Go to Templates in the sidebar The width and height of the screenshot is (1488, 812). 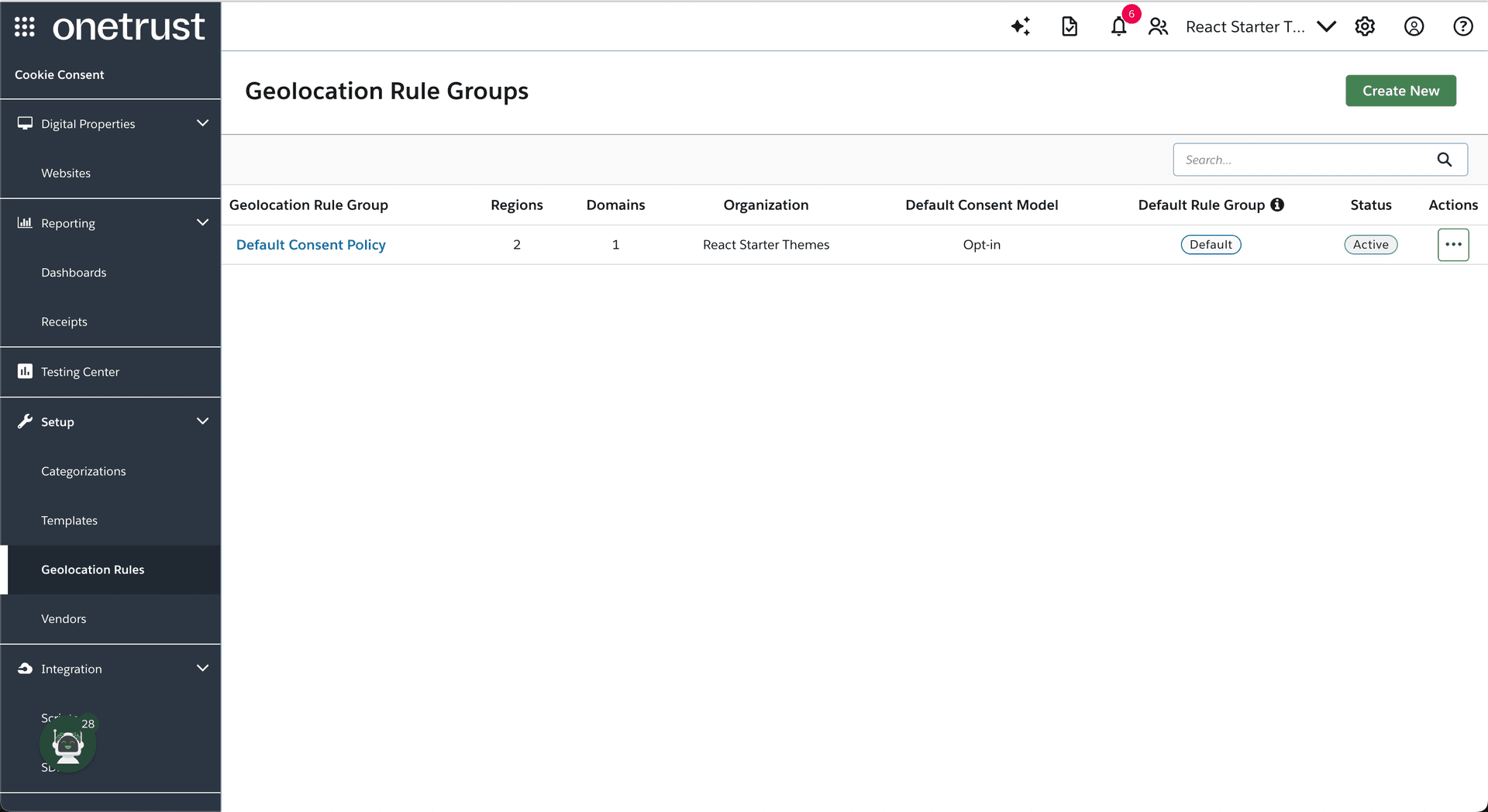[x=69, y=521]
